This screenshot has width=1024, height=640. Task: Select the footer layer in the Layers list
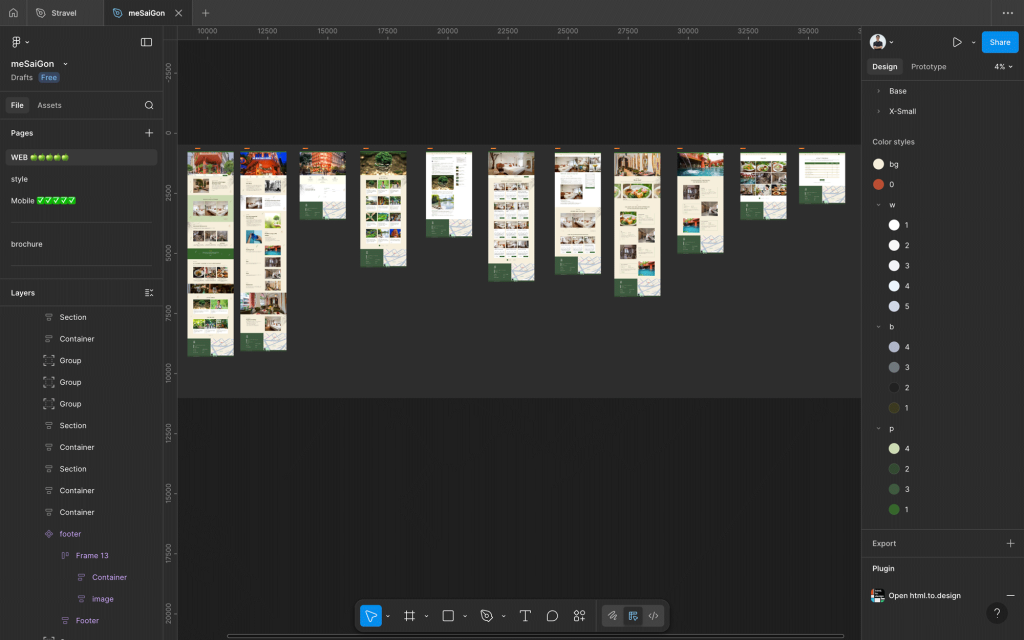pyautogui.click(x=70, y=534)
